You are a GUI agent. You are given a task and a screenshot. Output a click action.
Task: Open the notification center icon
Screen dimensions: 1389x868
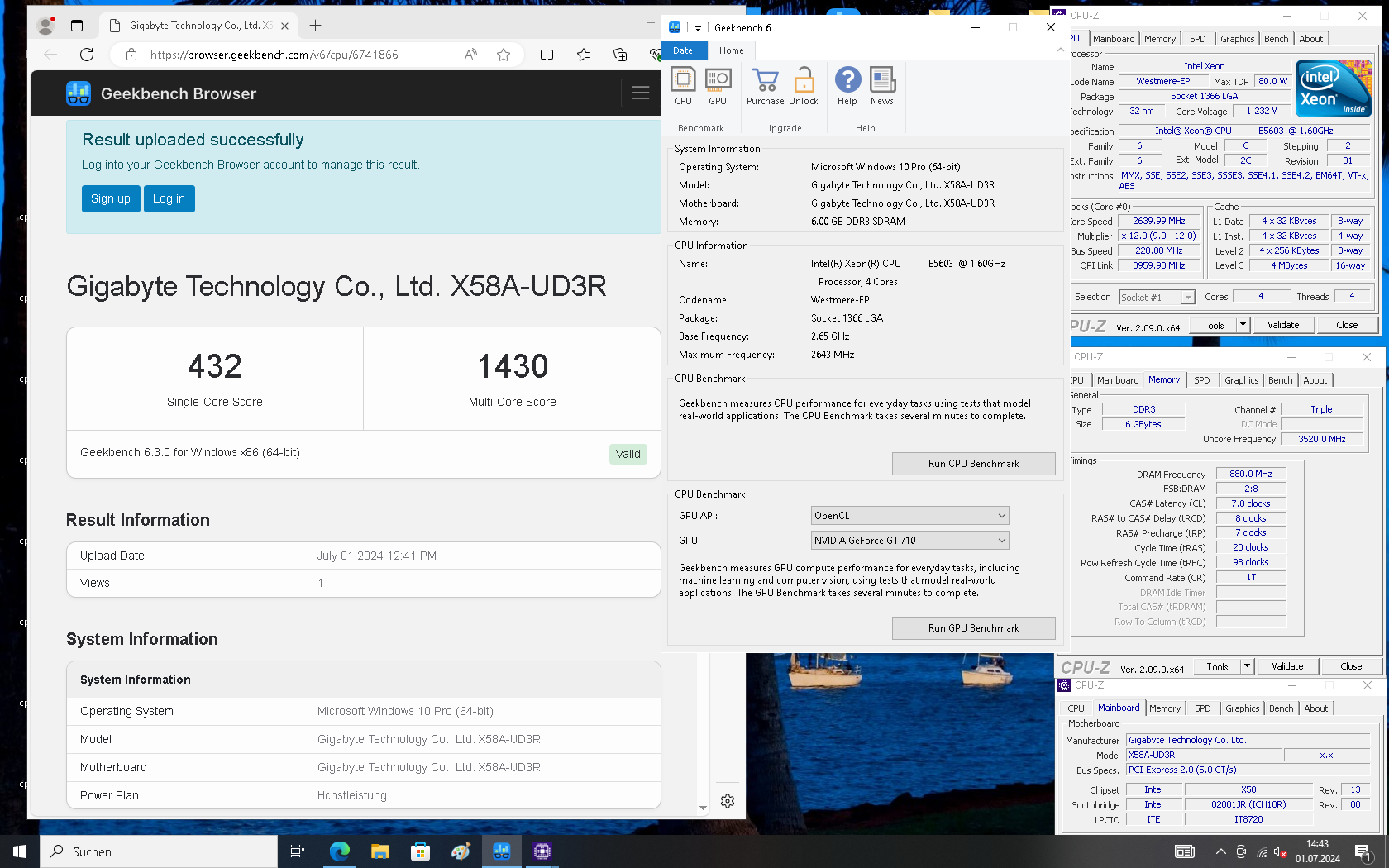pyautogui.click(x=1363, y=851)
